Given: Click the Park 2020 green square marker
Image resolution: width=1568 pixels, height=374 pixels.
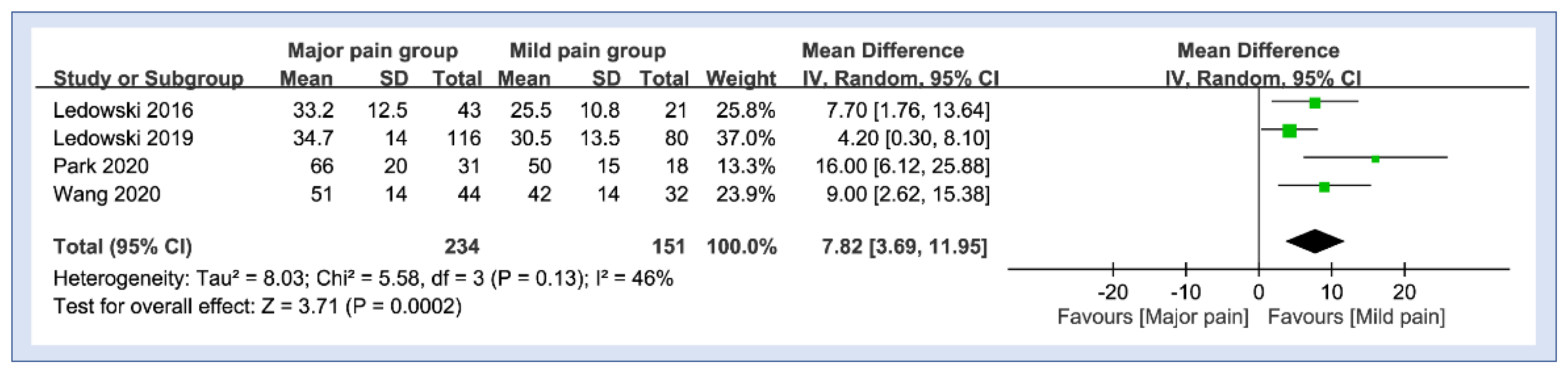Looking at the screenshot, I should point(1375,159).
